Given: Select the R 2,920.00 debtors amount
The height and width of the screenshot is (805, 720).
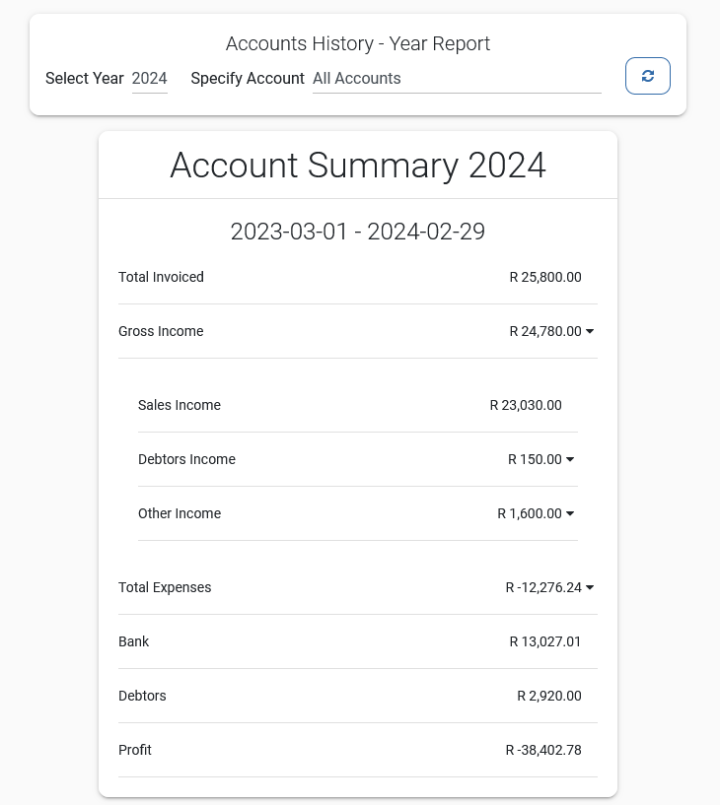Looking at the screenshot, I should [x=549, y=695].
